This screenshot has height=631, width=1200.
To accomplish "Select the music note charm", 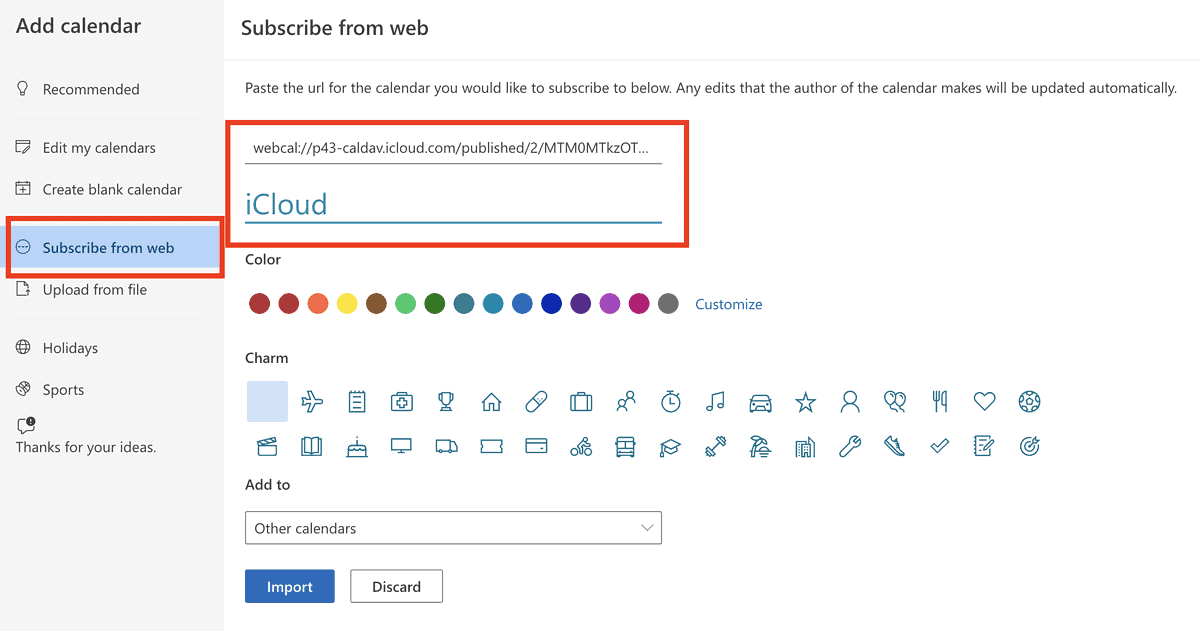I will point(715,402).
